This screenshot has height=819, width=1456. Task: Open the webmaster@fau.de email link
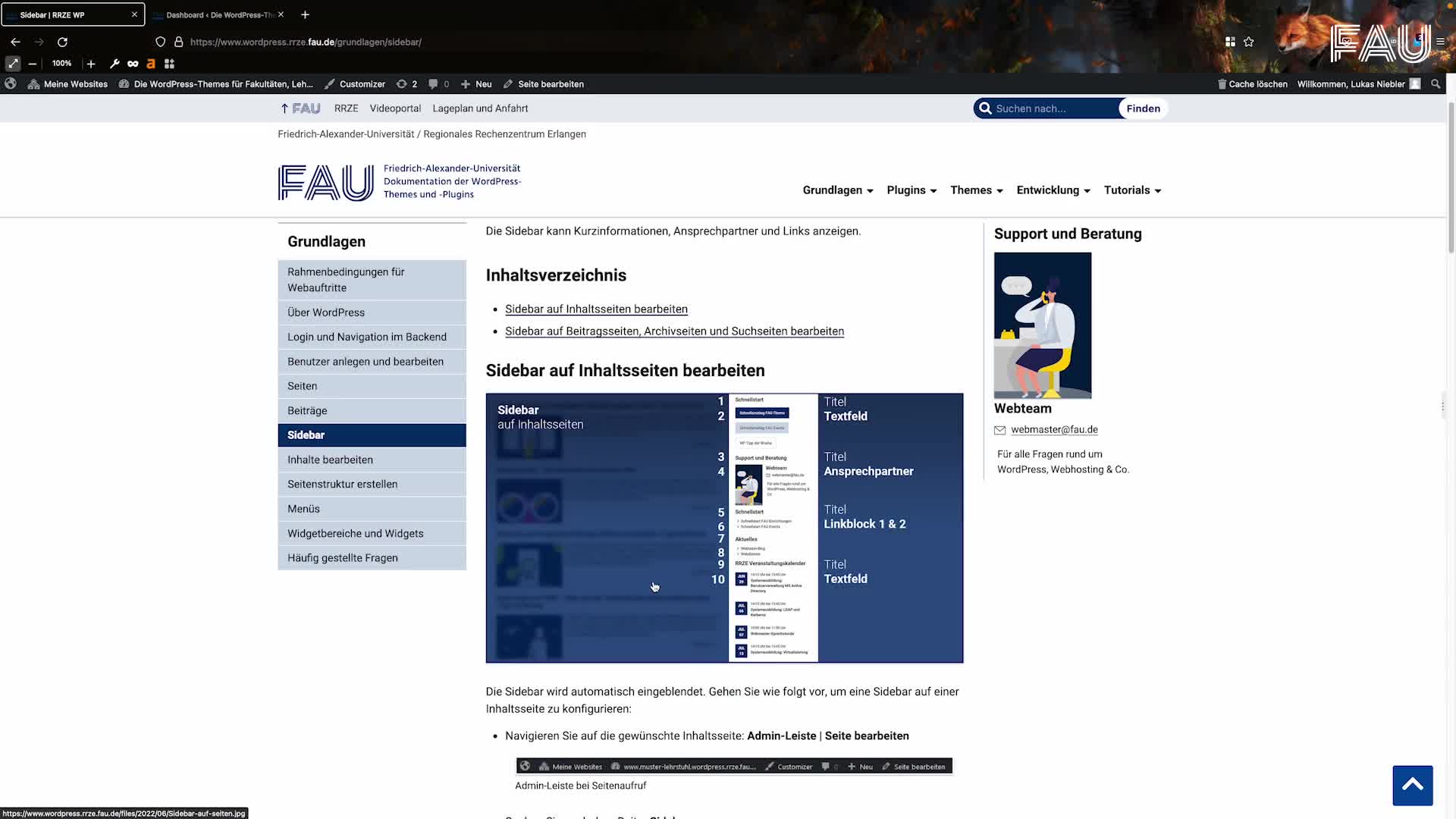[1054, 429]
